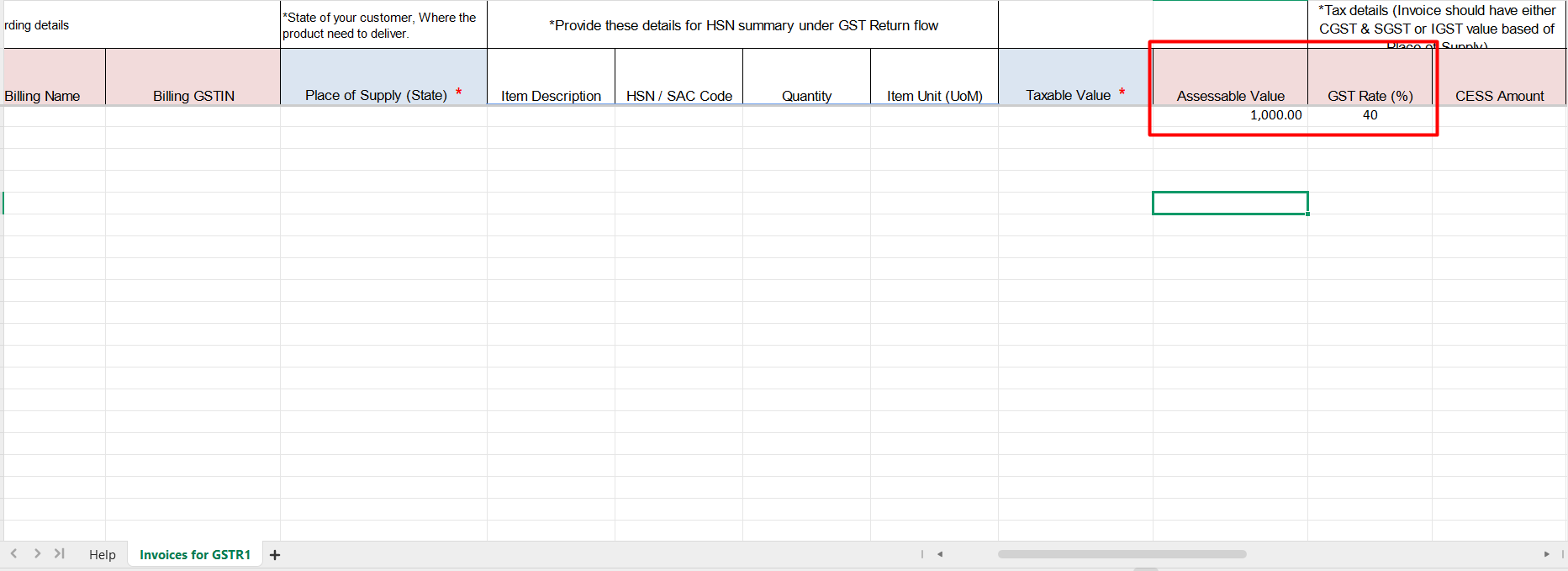Select the Place of Supply (State) header
The height and width of the screenshot is (571, 1568).
click(383, 78)
